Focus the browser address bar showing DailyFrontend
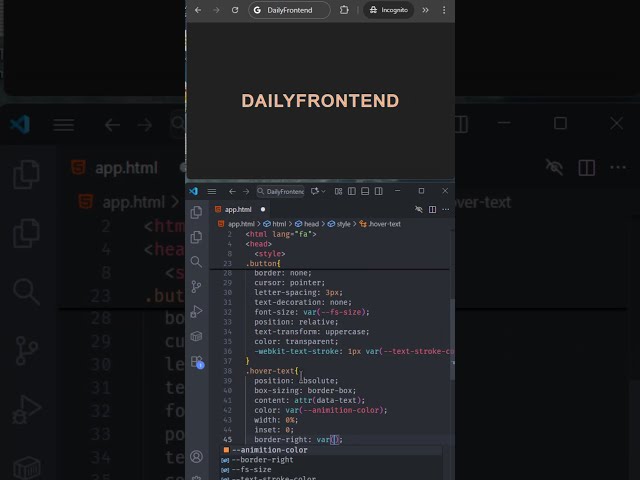This screenshot has height=480, width=640. tap(289, 10)
